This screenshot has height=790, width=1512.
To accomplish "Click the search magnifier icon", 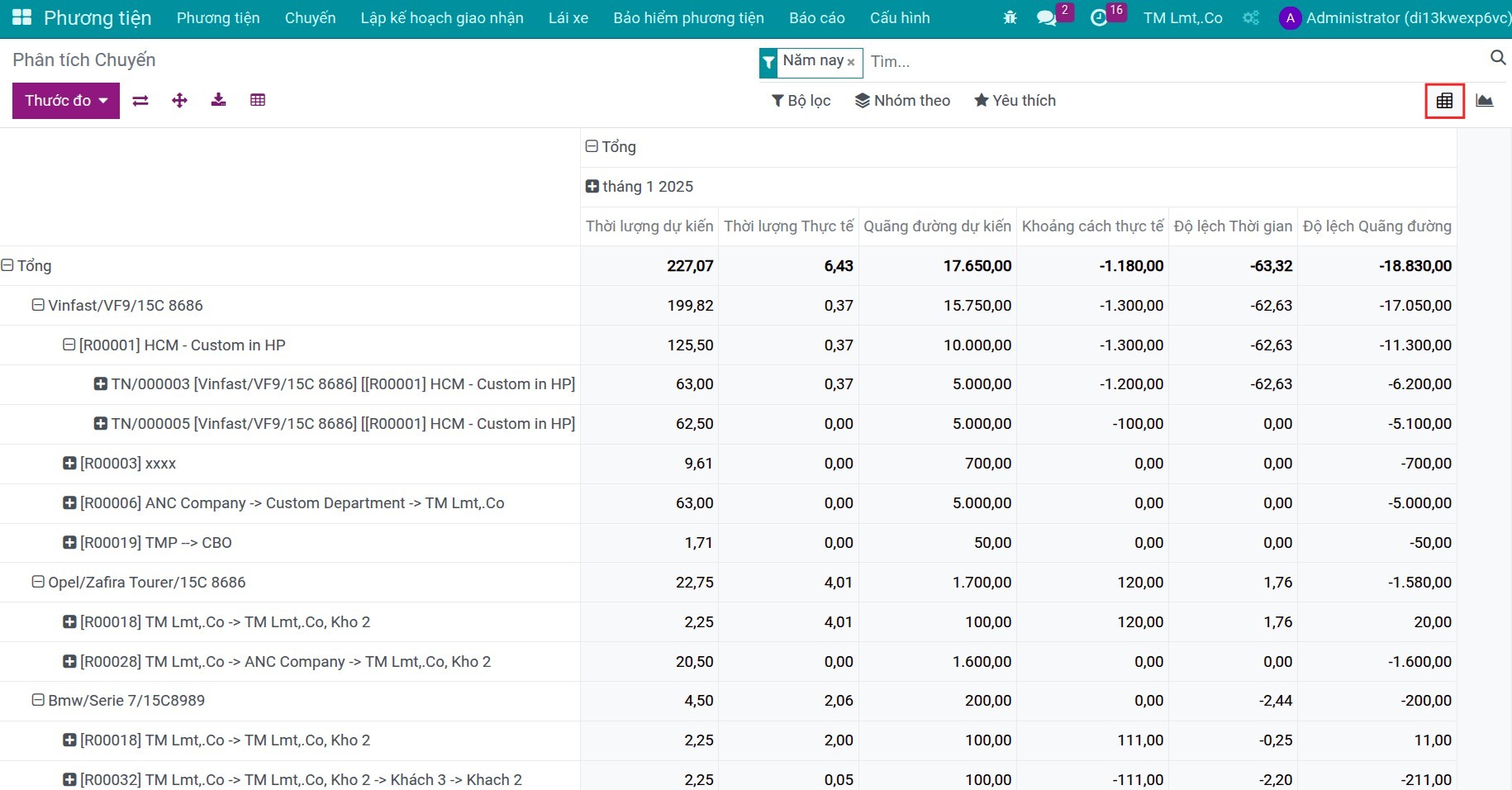I will point(1498,57).
